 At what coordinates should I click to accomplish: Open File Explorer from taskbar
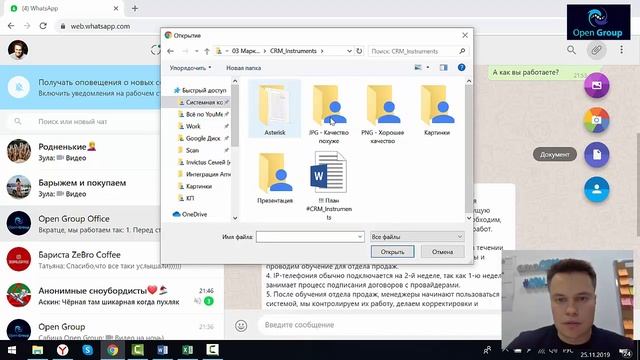pyautogui.click(x=38, y=350)
